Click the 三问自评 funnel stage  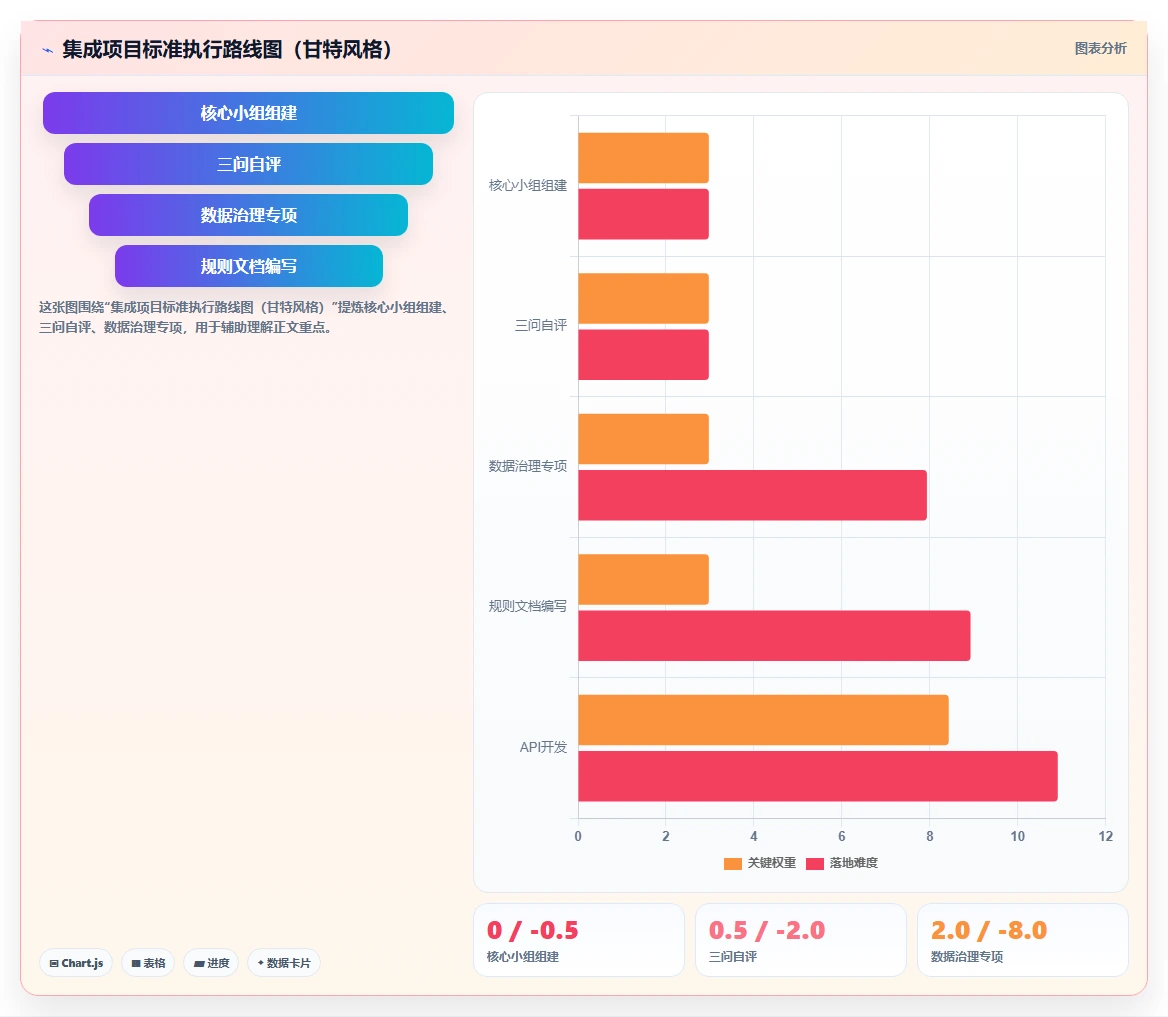coord(248,164)
